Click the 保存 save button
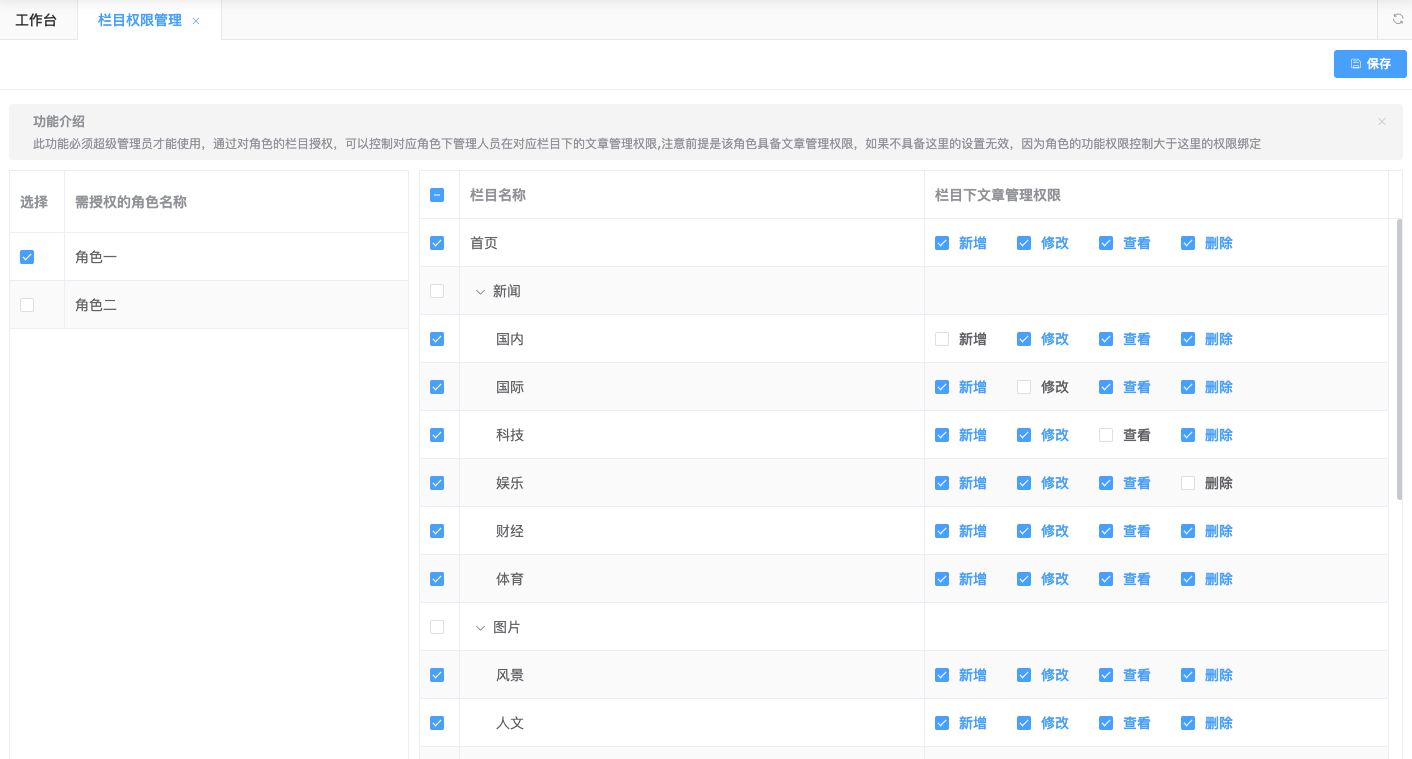1412x759 pixels. coord(1370,64)
